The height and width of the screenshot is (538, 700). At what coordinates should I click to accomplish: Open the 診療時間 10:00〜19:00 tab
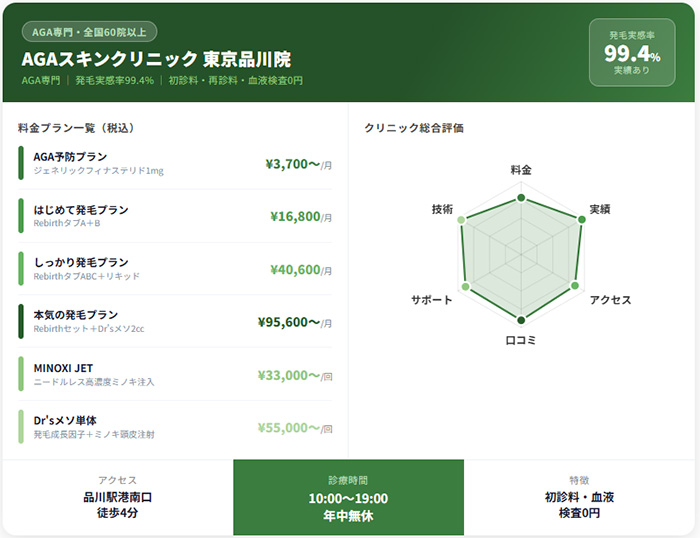[348, 498]
